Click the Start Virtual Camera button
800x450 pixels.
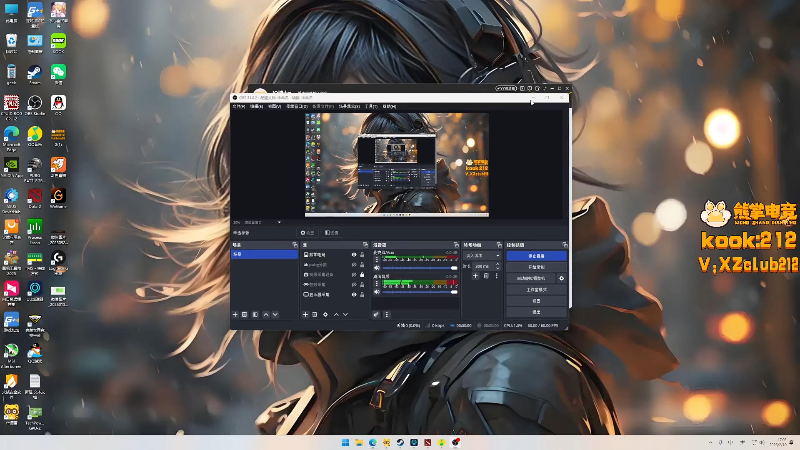point(531,279)
